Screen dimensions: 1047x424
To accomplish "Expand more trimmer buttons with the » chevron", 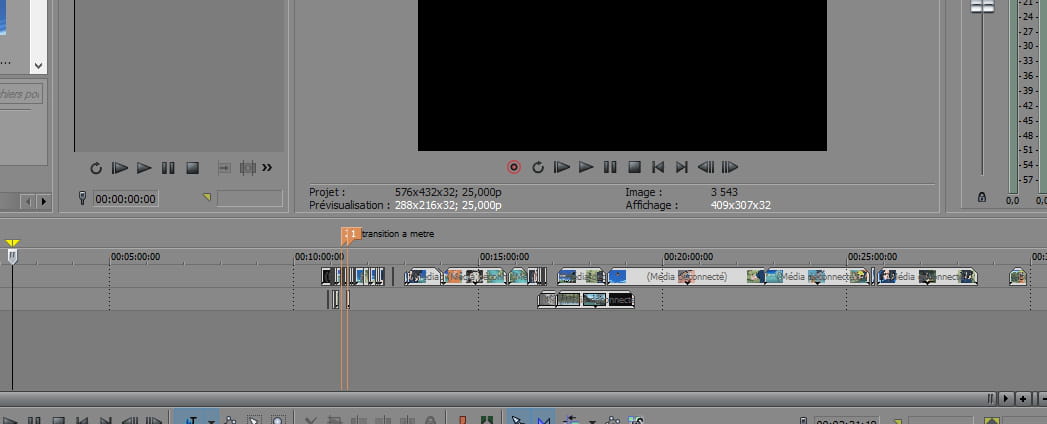I will coord(267,168).
